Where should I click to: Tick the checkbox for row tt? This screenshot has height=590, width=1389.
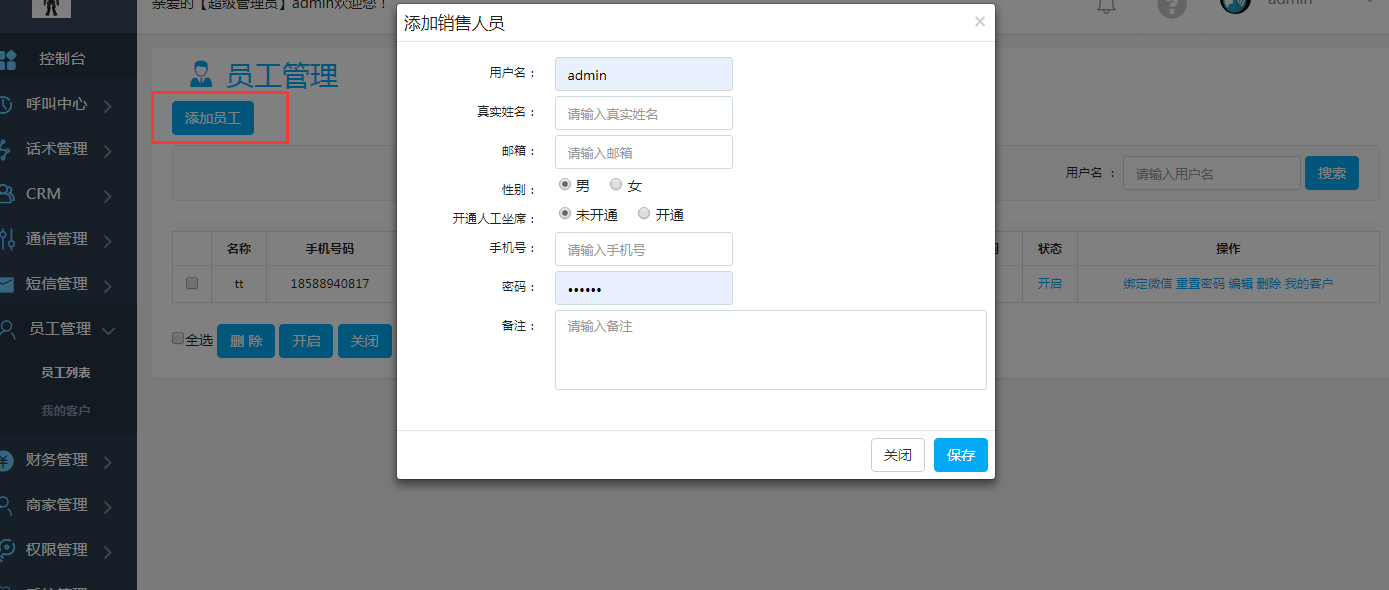click(x=192, y=284)
